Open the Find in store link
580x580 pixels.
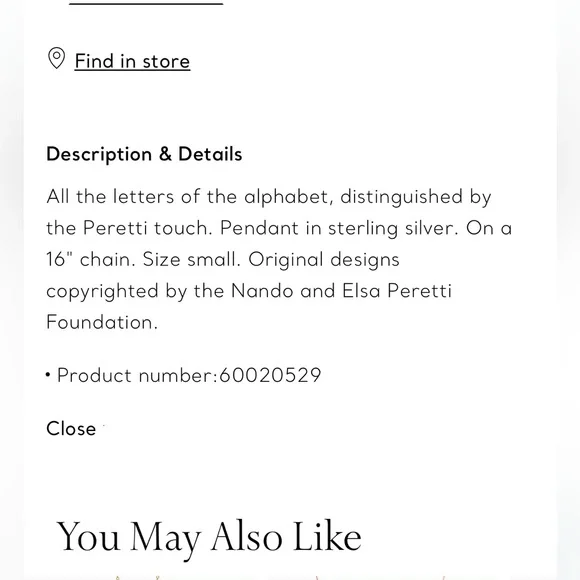pos(132,61)
